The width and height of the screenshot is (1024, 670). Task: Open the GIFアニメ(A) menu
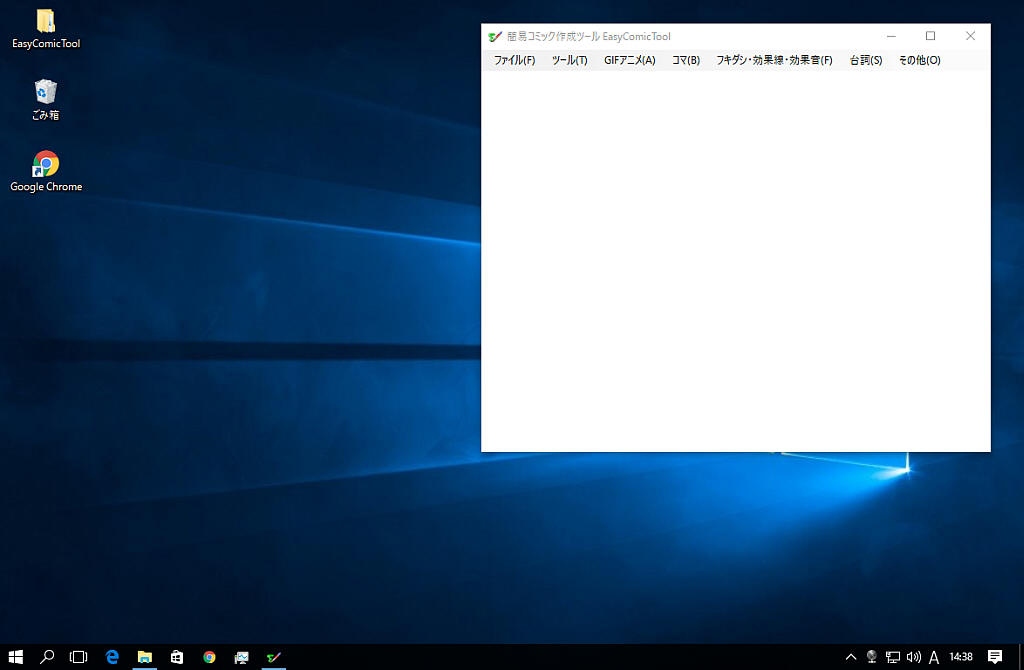click(630, 60)
